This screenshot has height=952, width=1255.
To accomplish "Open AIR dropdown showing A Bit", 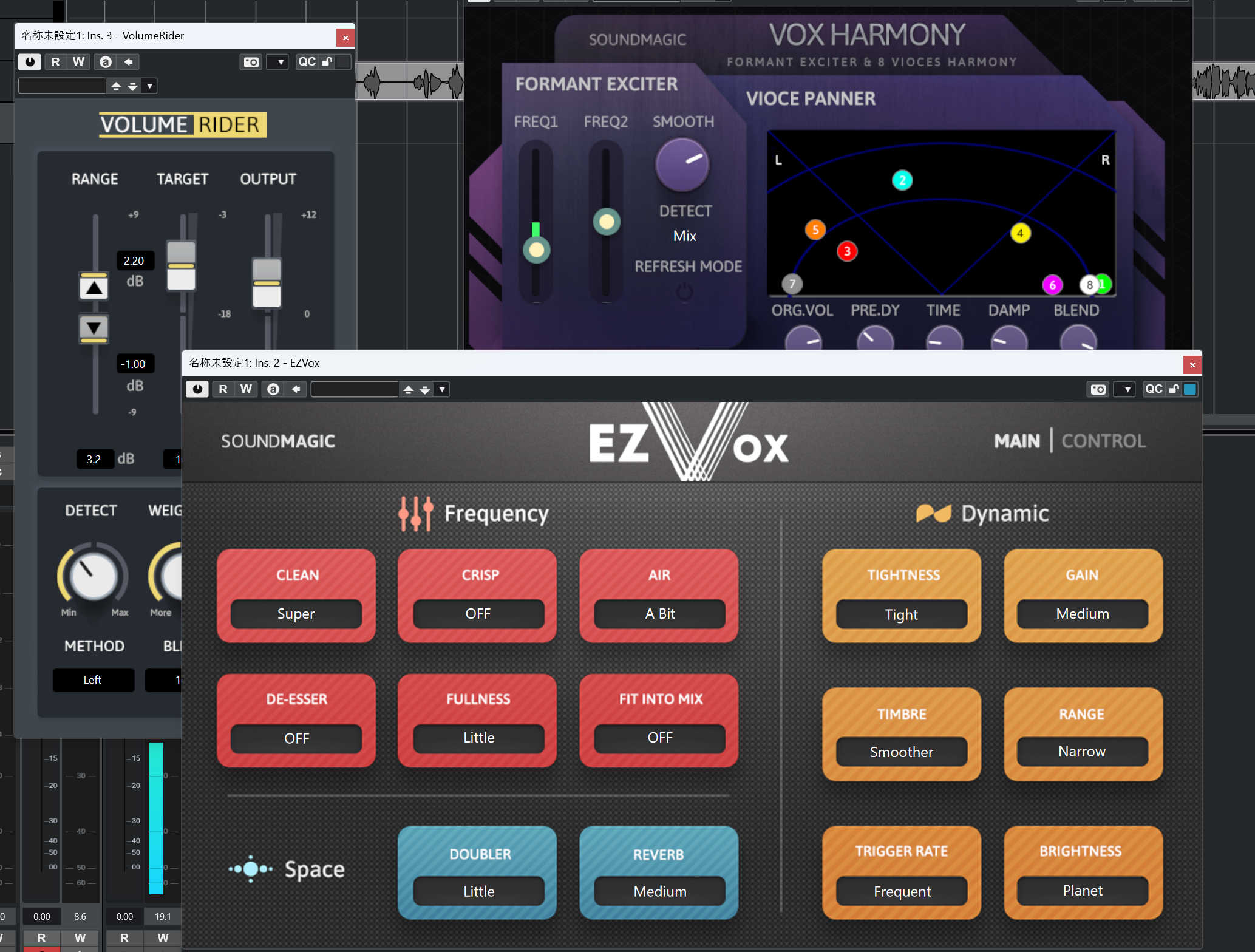I will 659,614.
